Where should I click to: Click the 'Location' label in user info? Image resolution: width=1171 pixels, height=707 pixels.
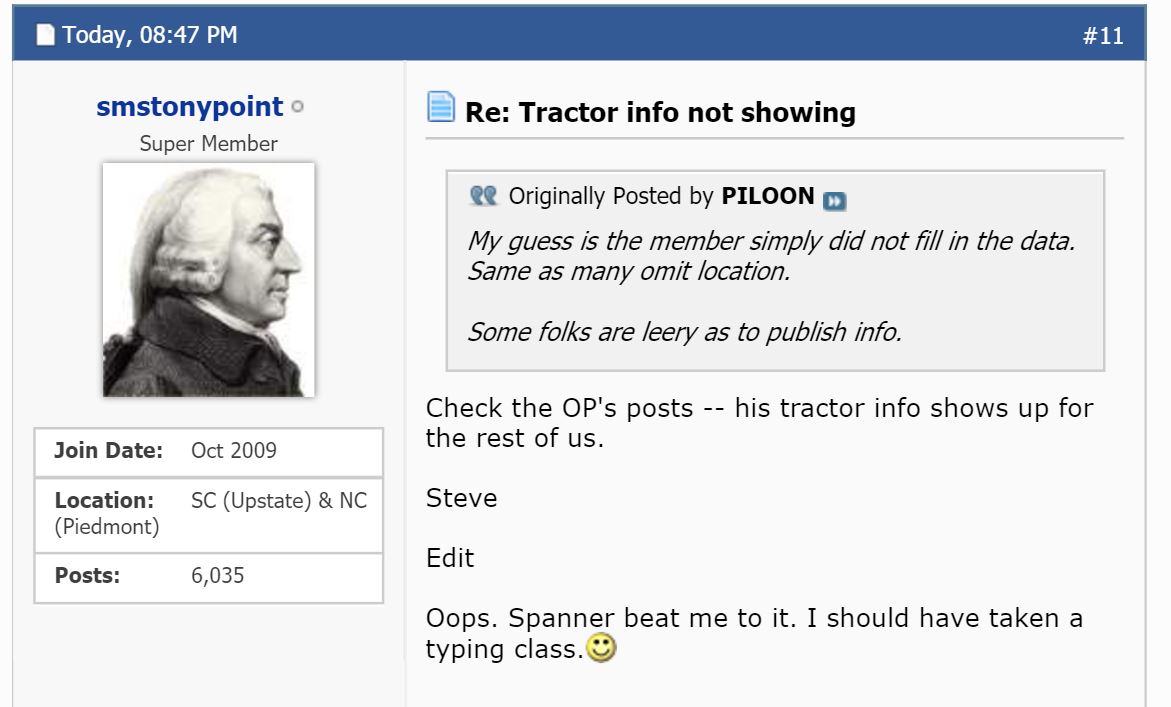(104, 500)
